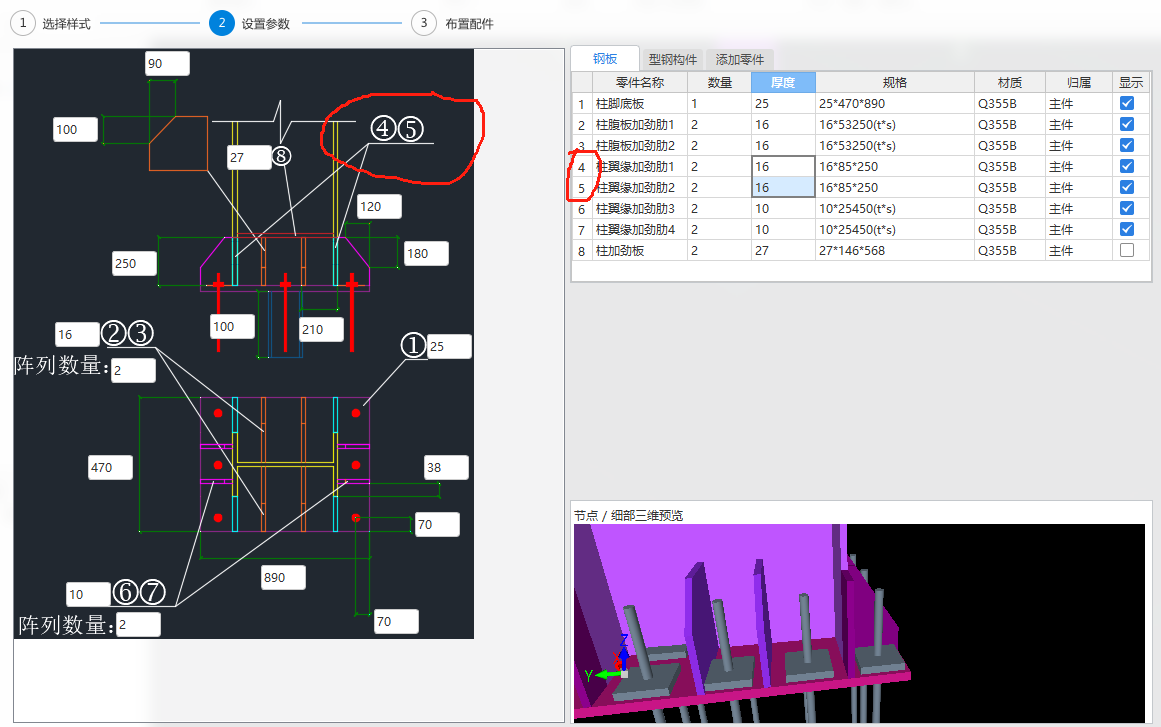The height and width of the screenshot is (727, 1161).
Task: Edit the 120 dimension field
Action: coord(379,207)
